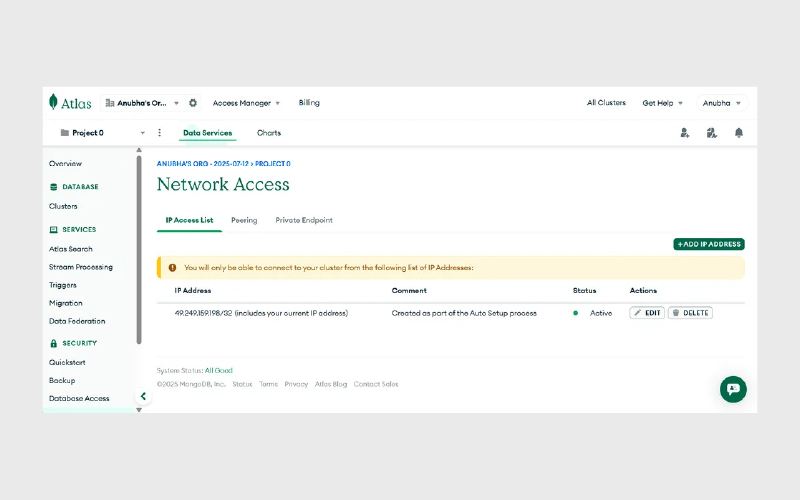
Task: Expand the Get Help dropdown
Action: pyautogui.click(x=662, y=103)
